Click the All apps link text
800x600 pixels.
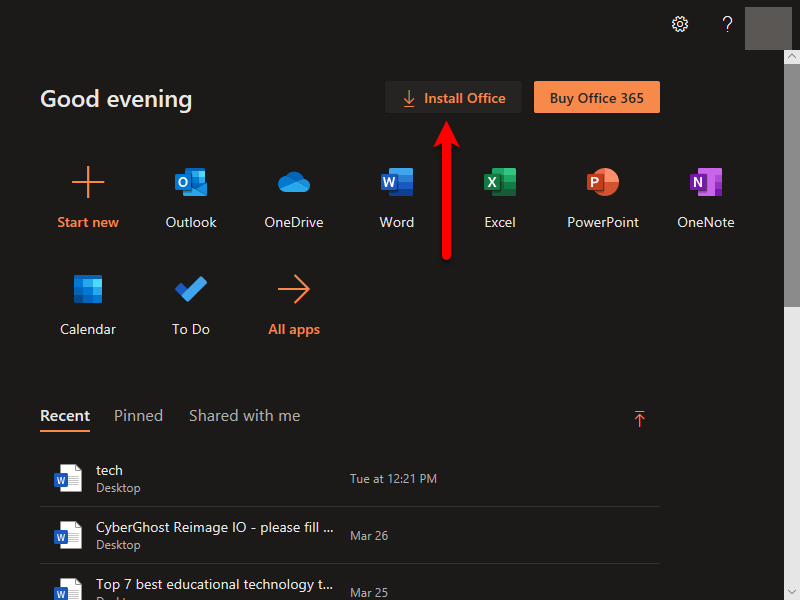[294, 330]
